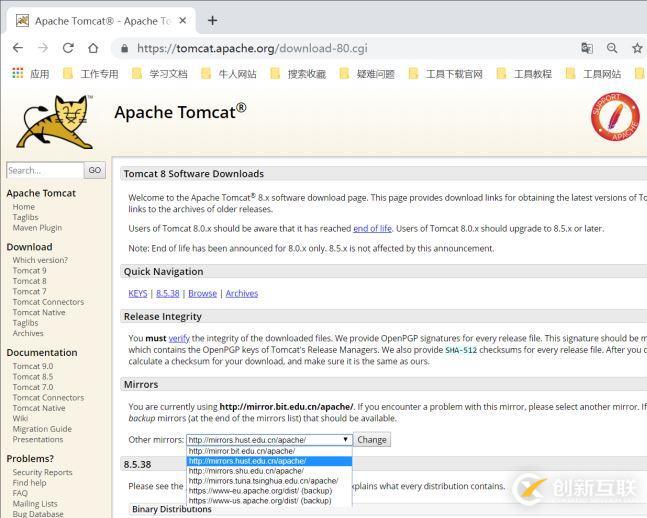
Task: Click the address bar URL
Action: [x=252, y=48]
